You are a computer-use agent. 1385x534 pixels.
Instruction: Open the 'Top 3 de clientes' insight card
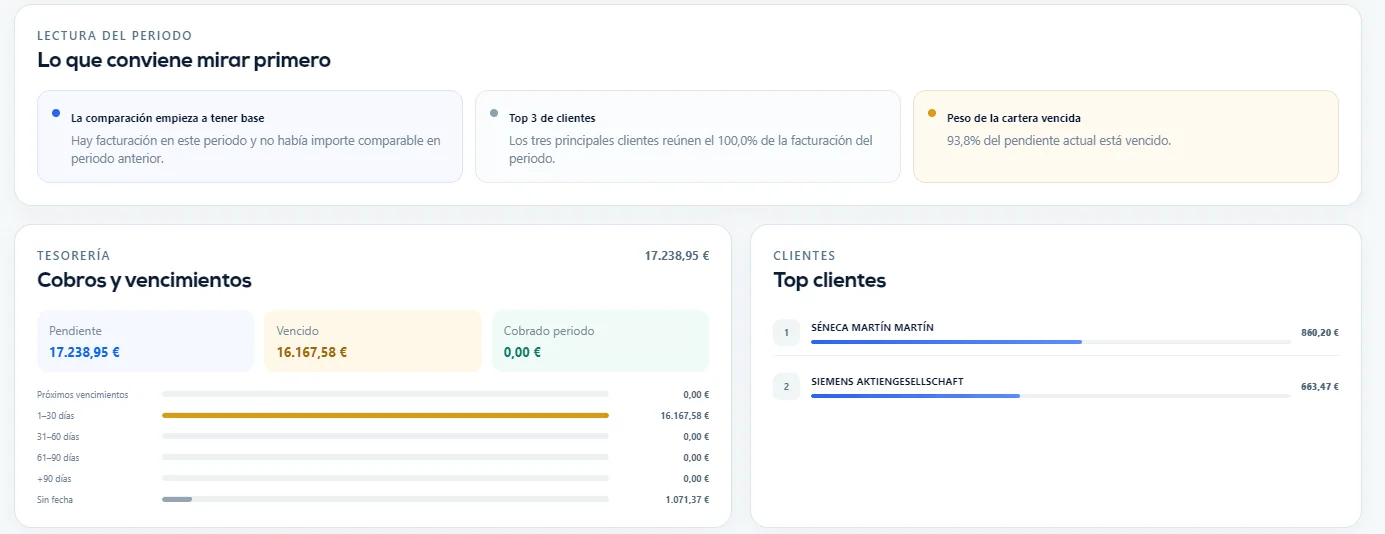pos(688,137)
